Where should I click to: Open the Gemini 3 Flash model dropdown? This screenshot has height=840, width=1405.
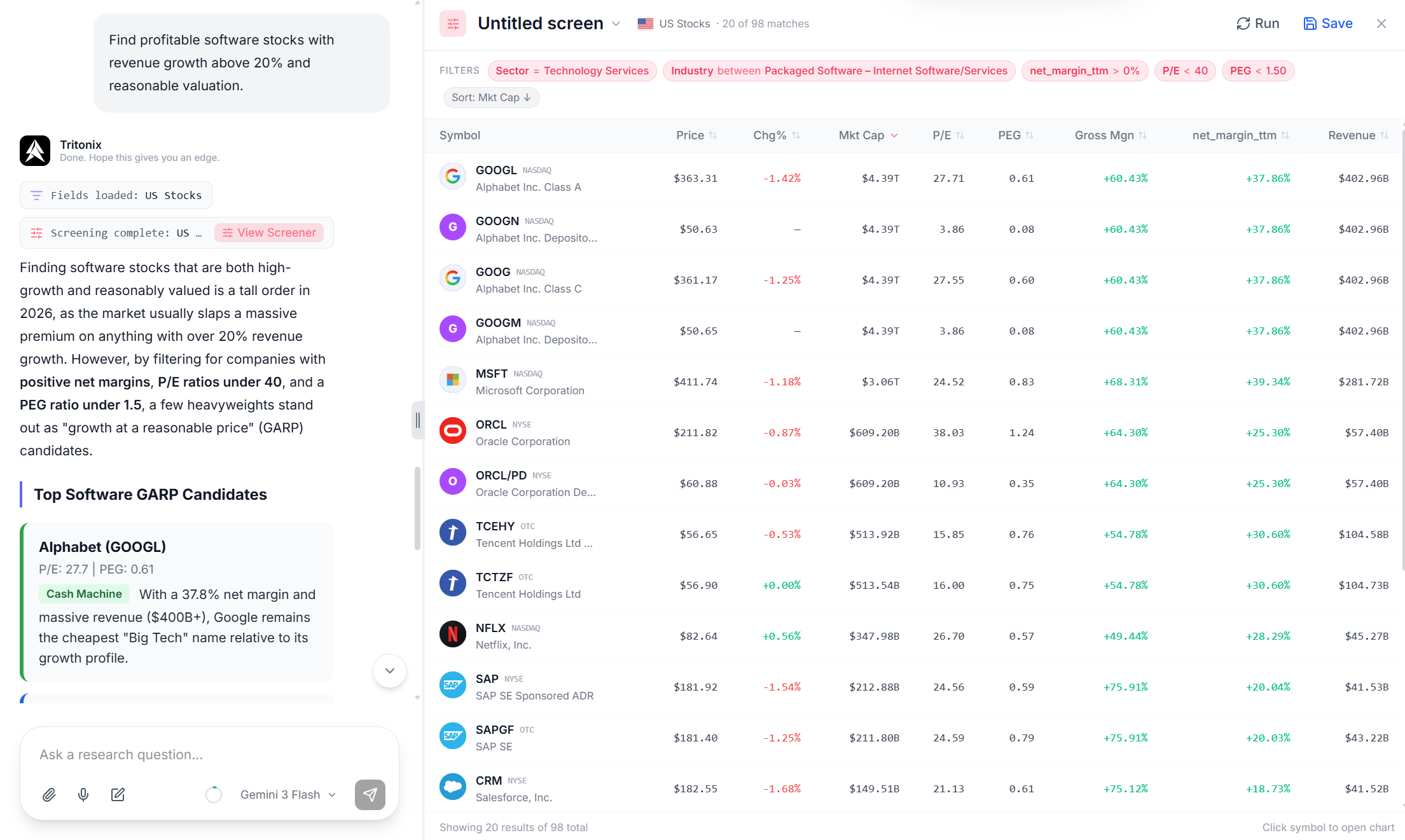(288, 795)
